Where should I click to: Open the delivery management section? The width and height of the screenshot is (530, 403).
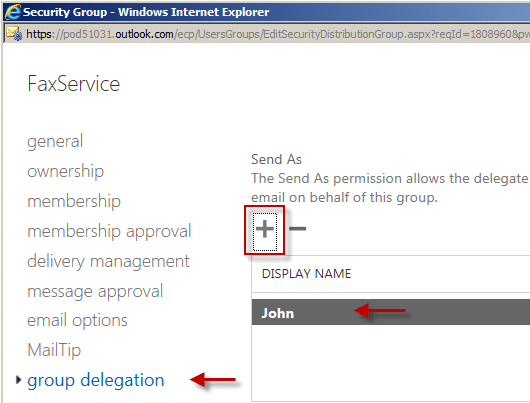point(108,261)
